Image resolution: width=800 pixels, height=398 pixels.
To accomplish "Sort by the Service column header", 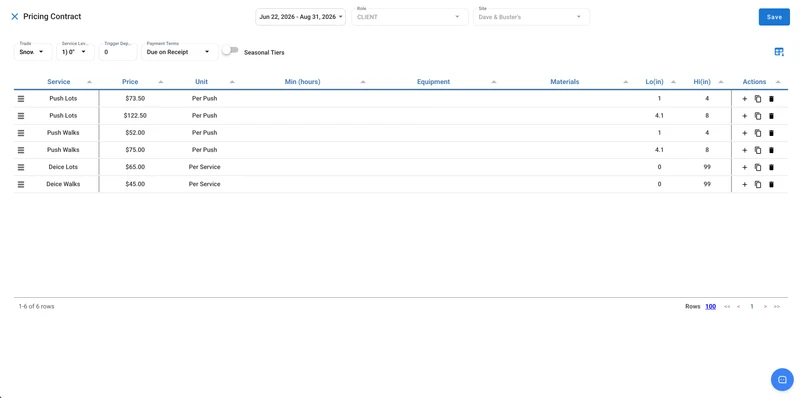I will pos(59,82).
